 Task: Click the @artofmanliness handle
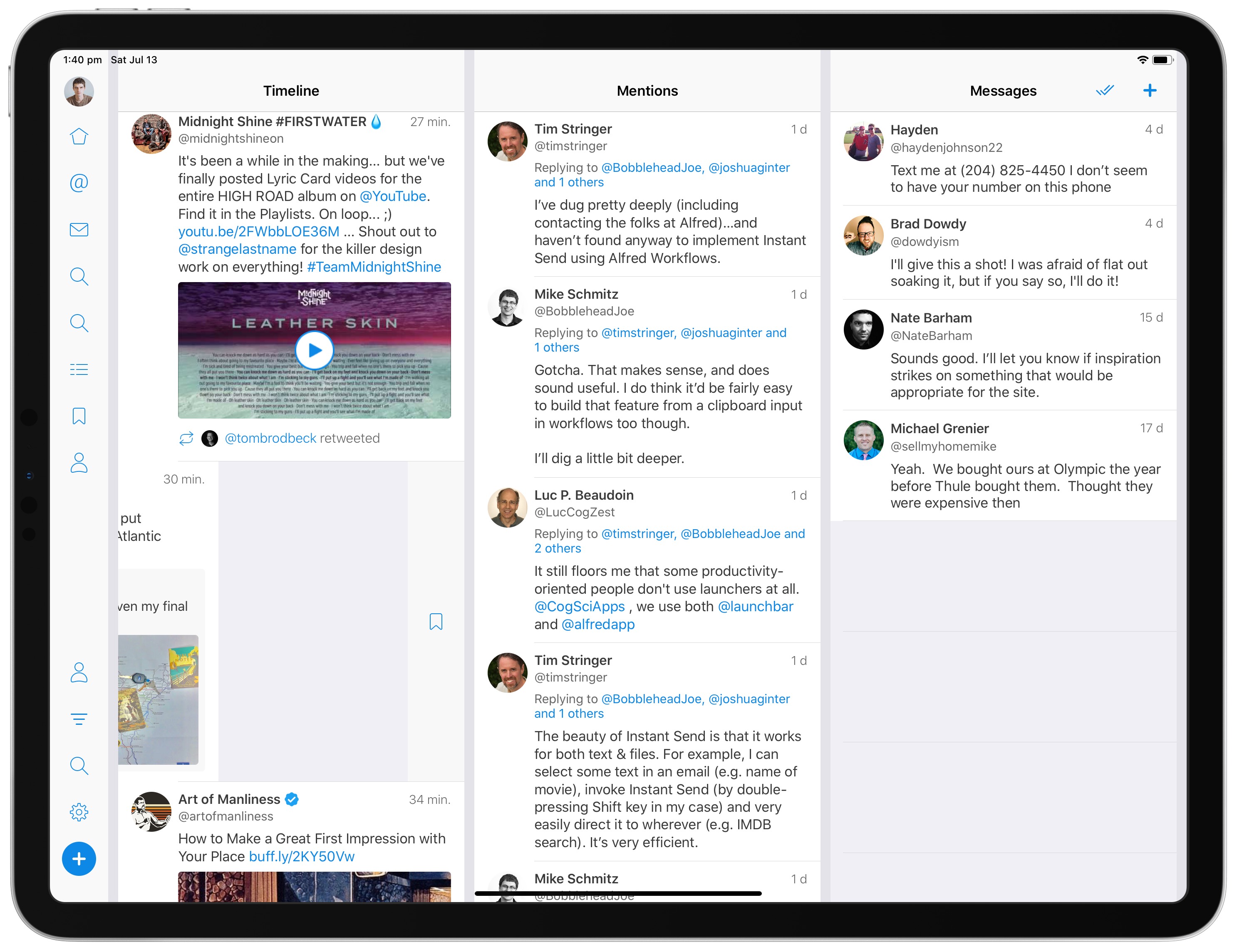coord(226,816)
